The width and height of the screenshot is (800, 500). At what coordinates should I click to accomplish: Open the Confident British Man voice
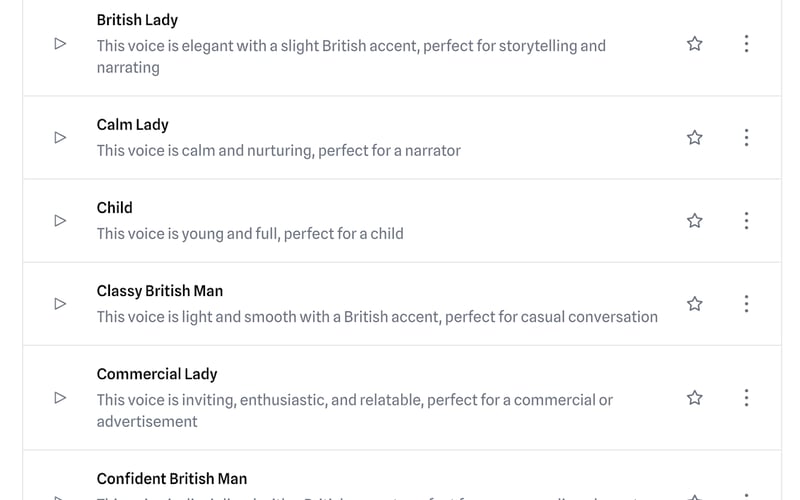(171, 479)
